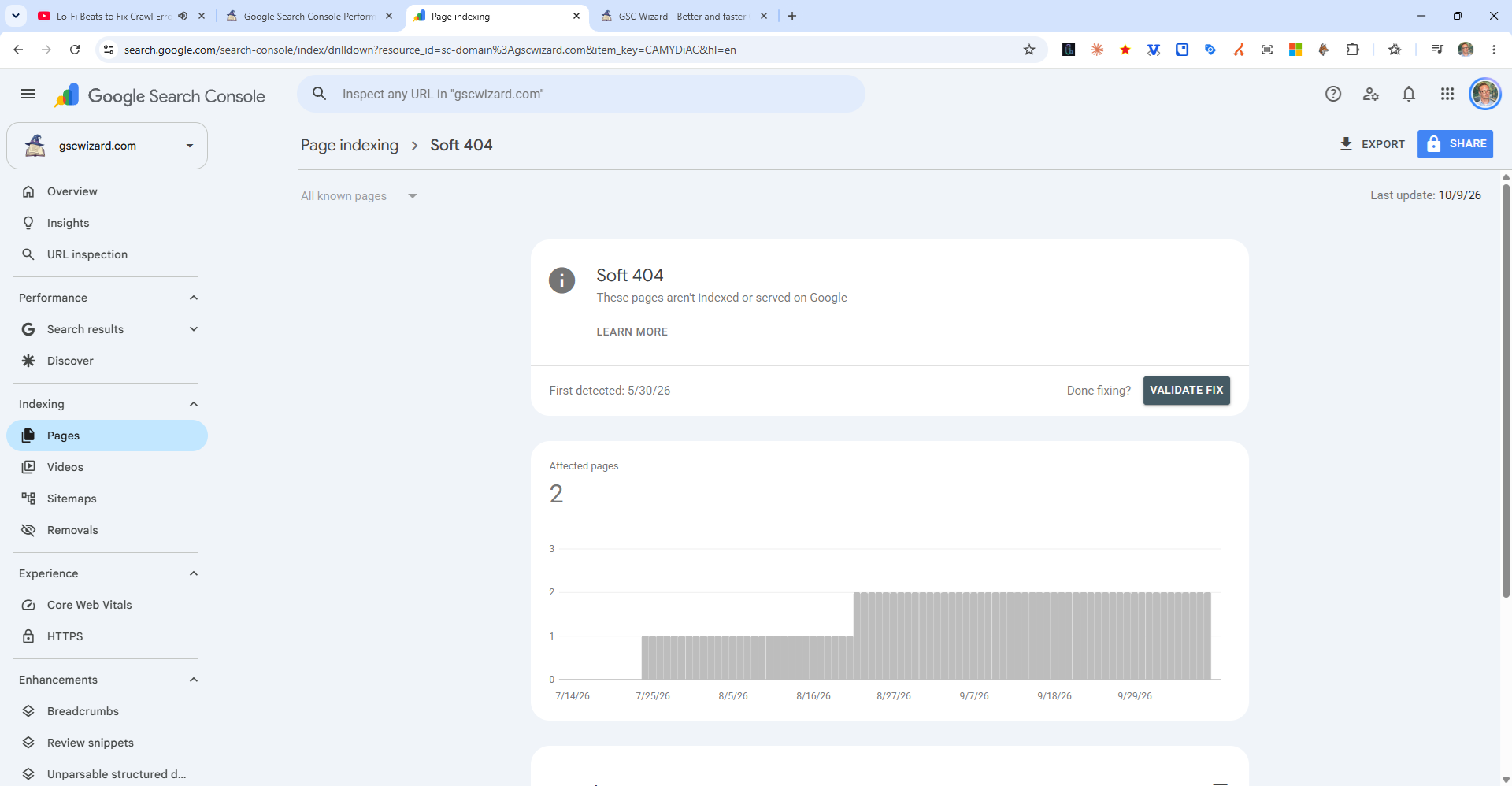The height and width of the screenshot is (786, 1512).
Task: Bookmark this page with the star icon
Action: 1029,50
